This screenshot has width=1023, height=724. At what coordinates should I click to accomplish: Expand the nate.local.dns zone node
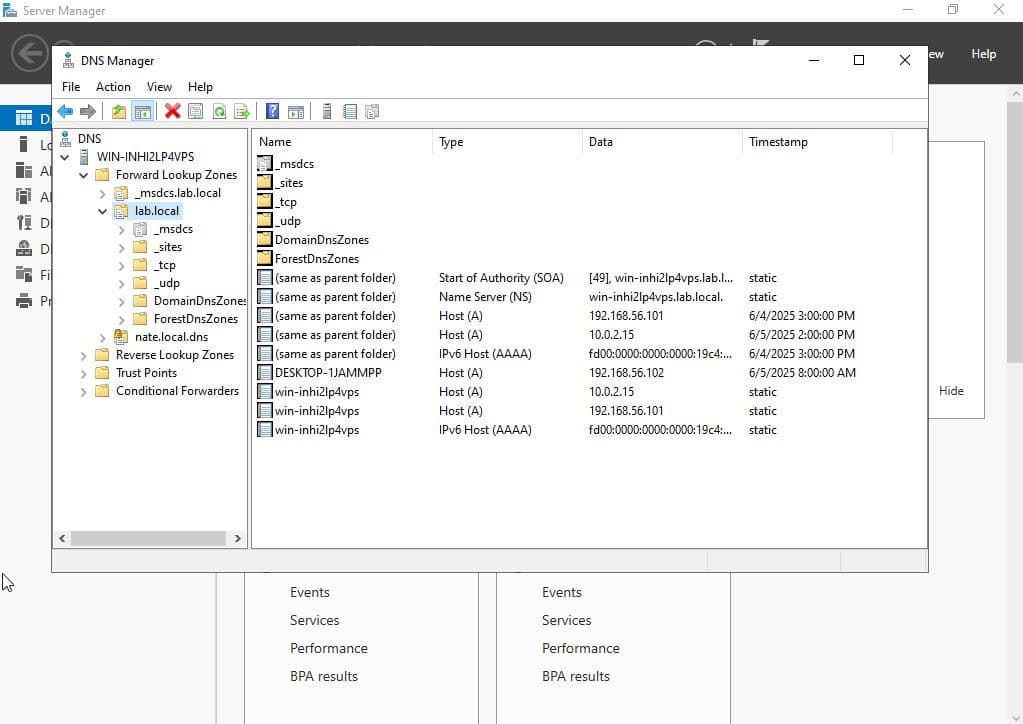tap(103, 338)
